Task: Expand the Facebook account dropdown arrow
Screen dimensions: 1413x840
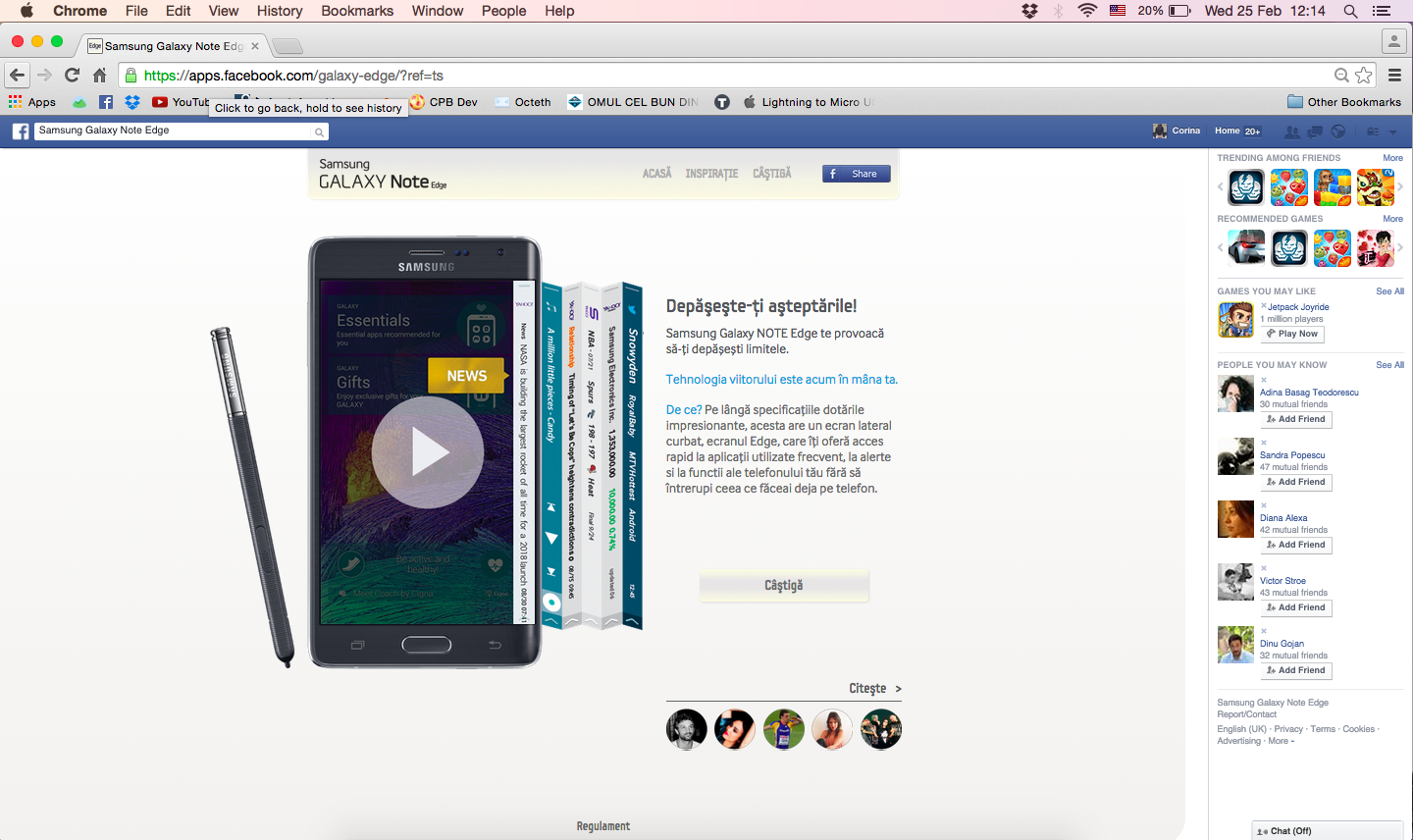Action: click(1393, 132)
